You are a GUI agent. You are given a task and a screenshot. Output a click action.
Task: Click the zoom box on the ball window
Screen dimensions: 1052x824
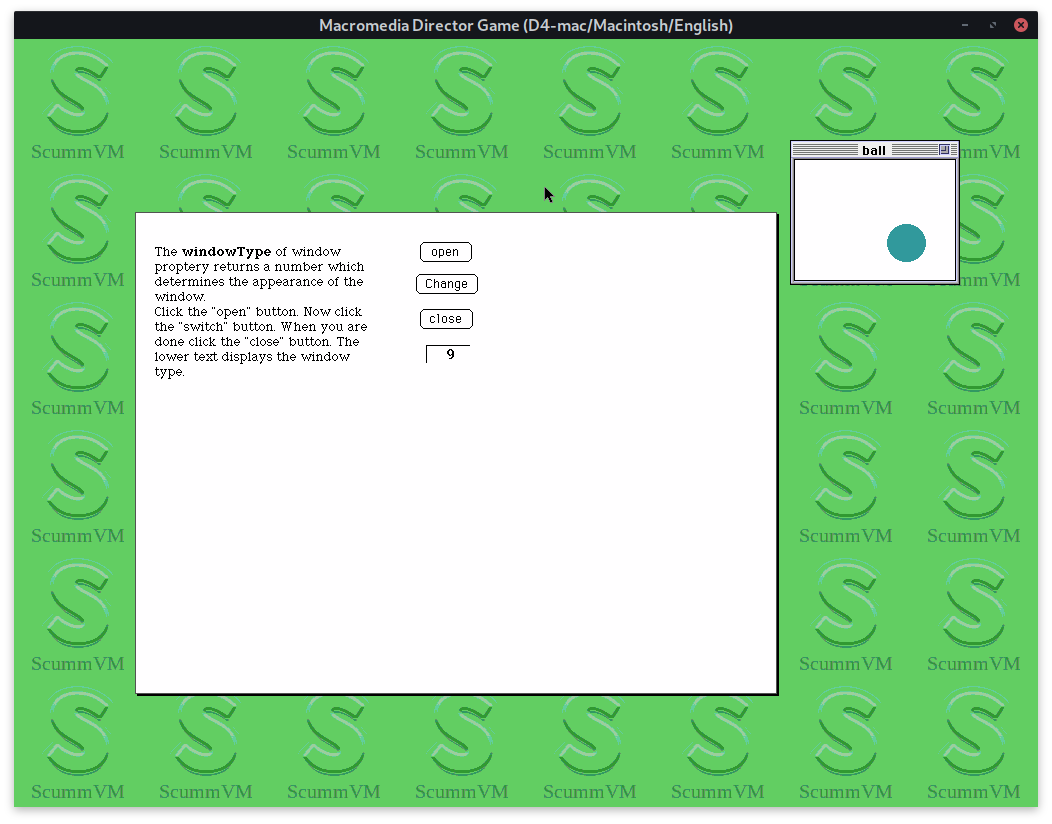point(944,150)
